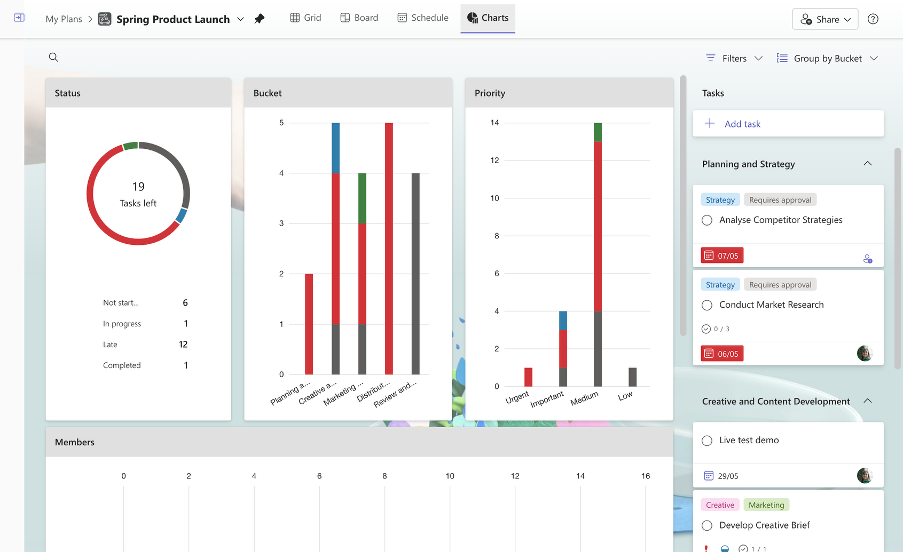Click assignee avatar on Conduct Market Research
Image resolution: width=904 pixels, height=552 pixels.
(x=865, y=353)
